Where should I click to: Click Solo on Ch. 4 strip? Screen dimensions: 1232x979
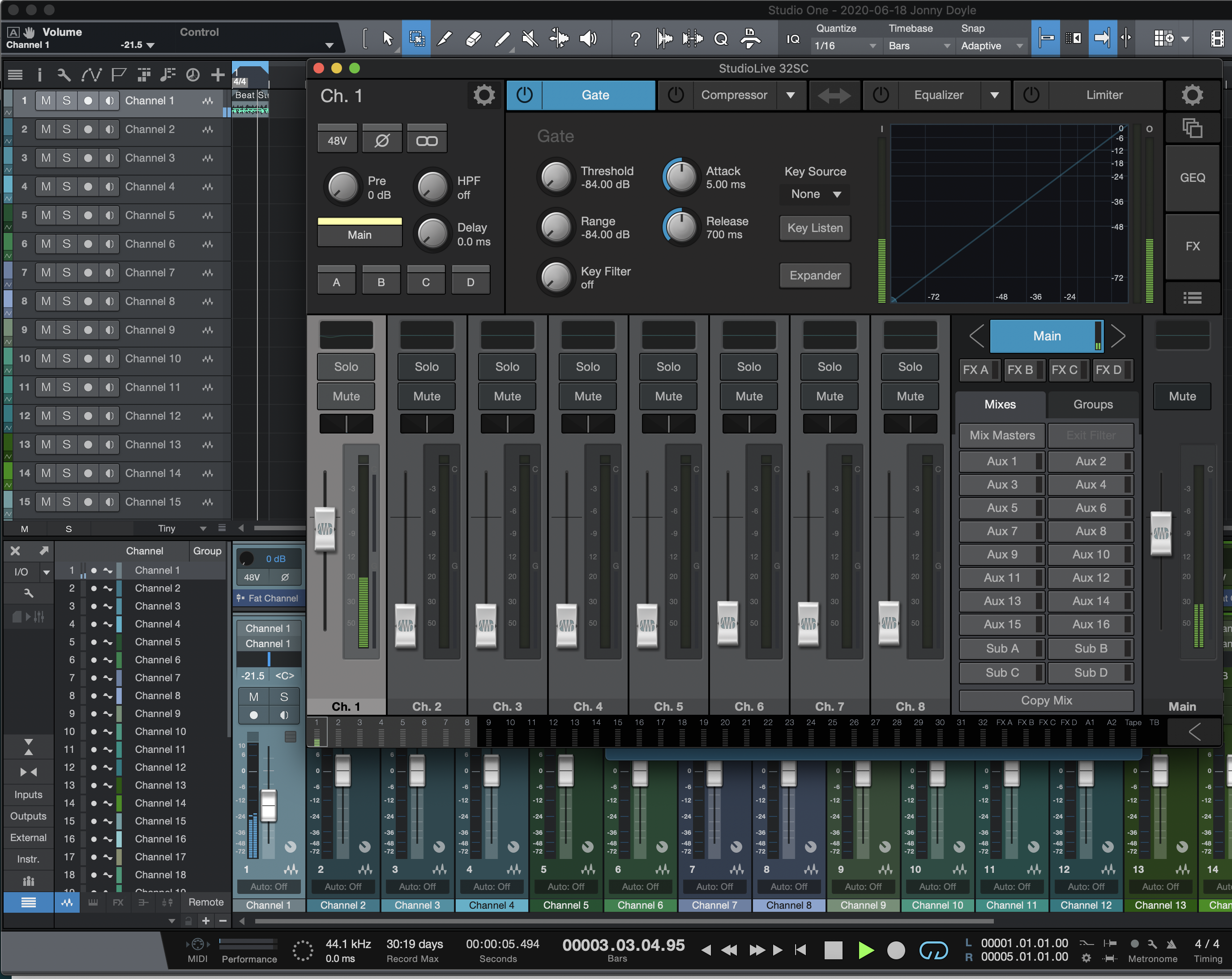(x=587, y=366)
